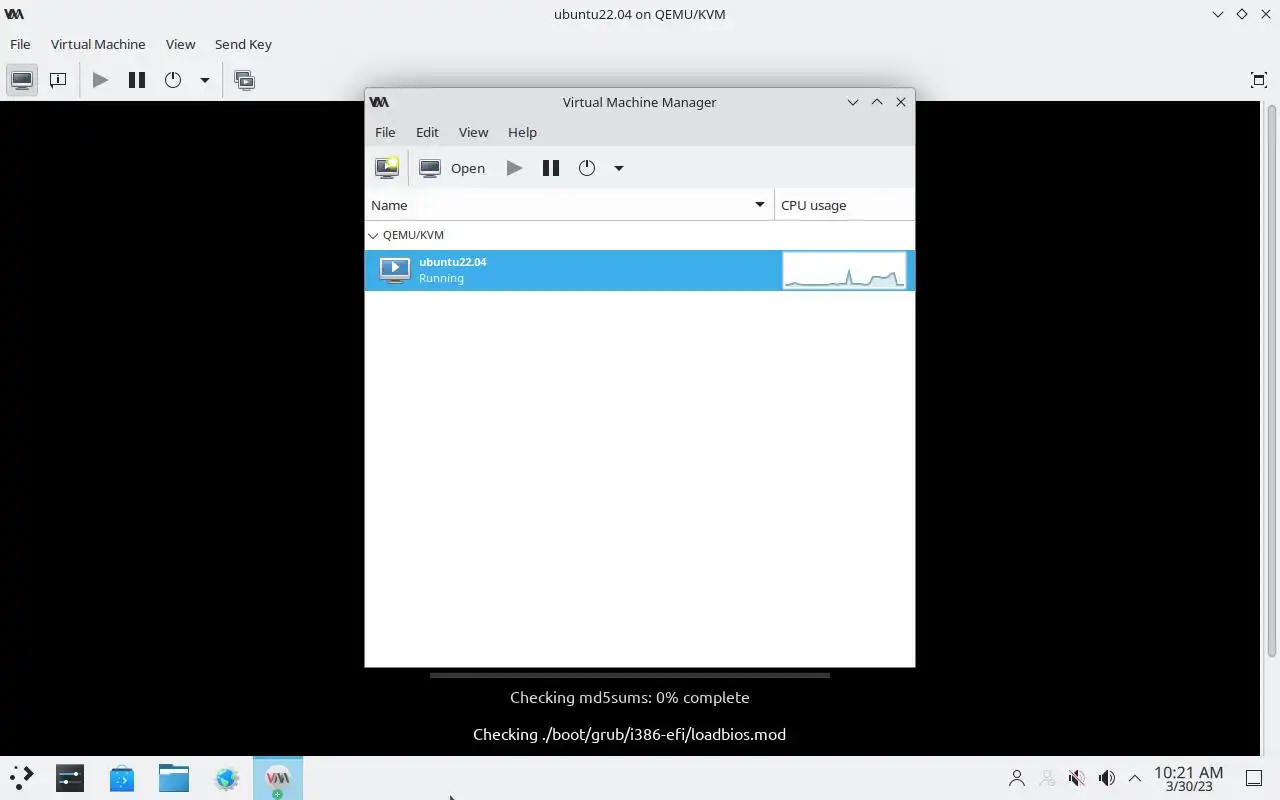
Task: Click the show desktop button in taskbar
Action: point(1254,778)
